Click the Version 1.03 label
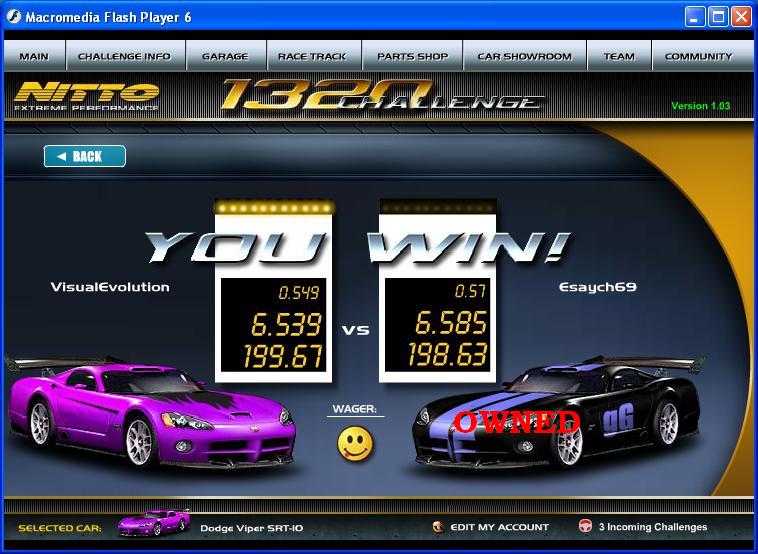 (700, 106)
